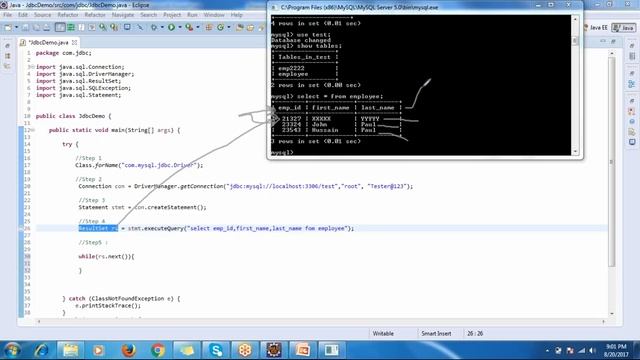The height and width of the screenshot is (360, 640).
Task: Click the editor scroll up arrow
Action: pos(611,53)
